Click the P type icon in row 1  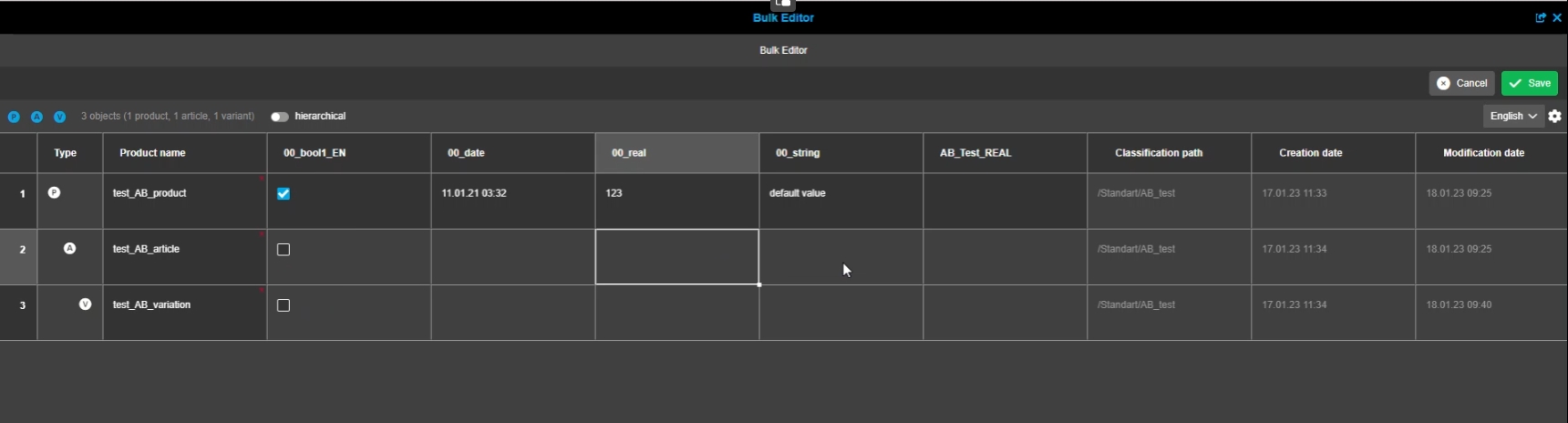[54, 192]
